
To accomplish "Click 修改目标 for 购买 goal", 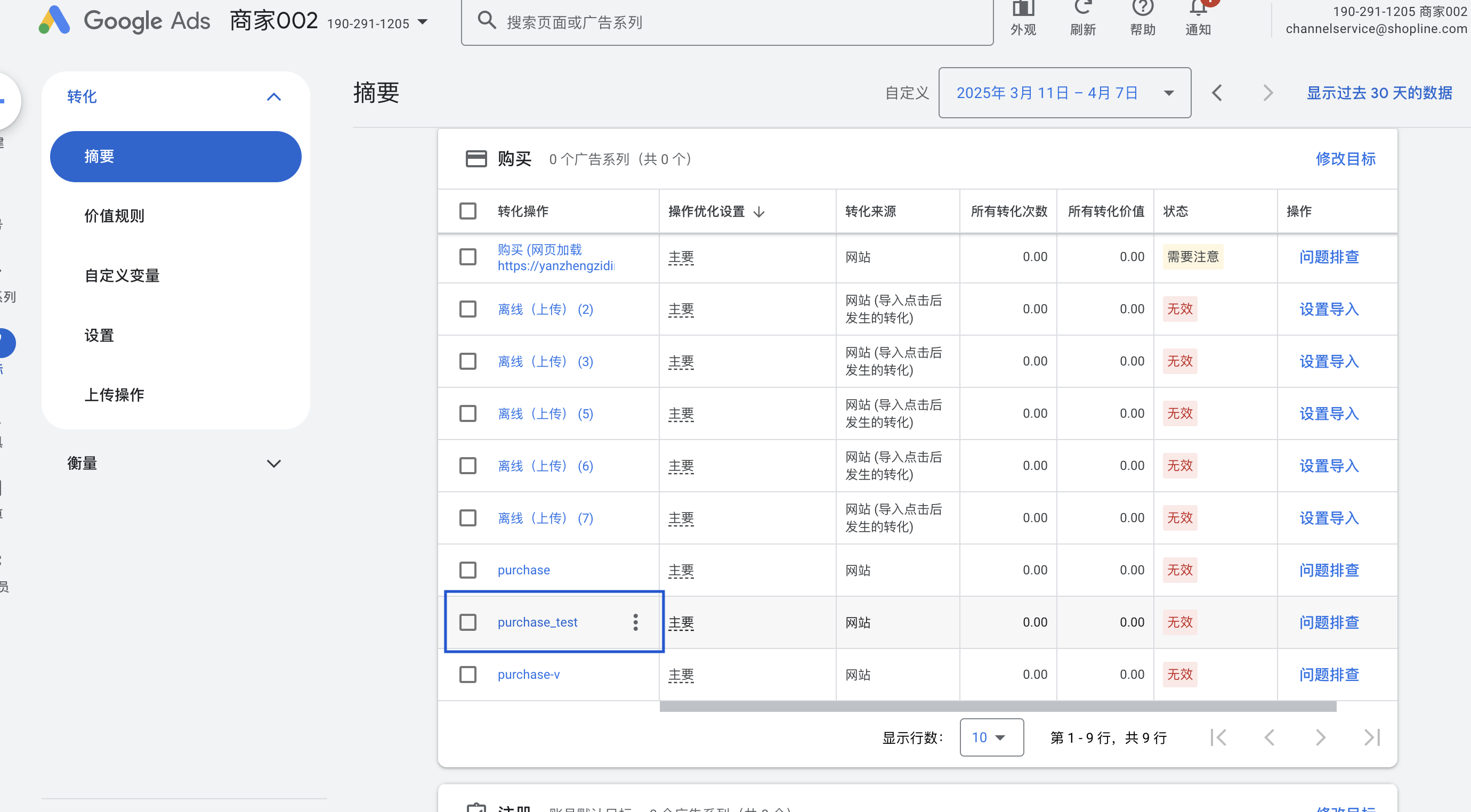I will click(x=1345, y=159).
